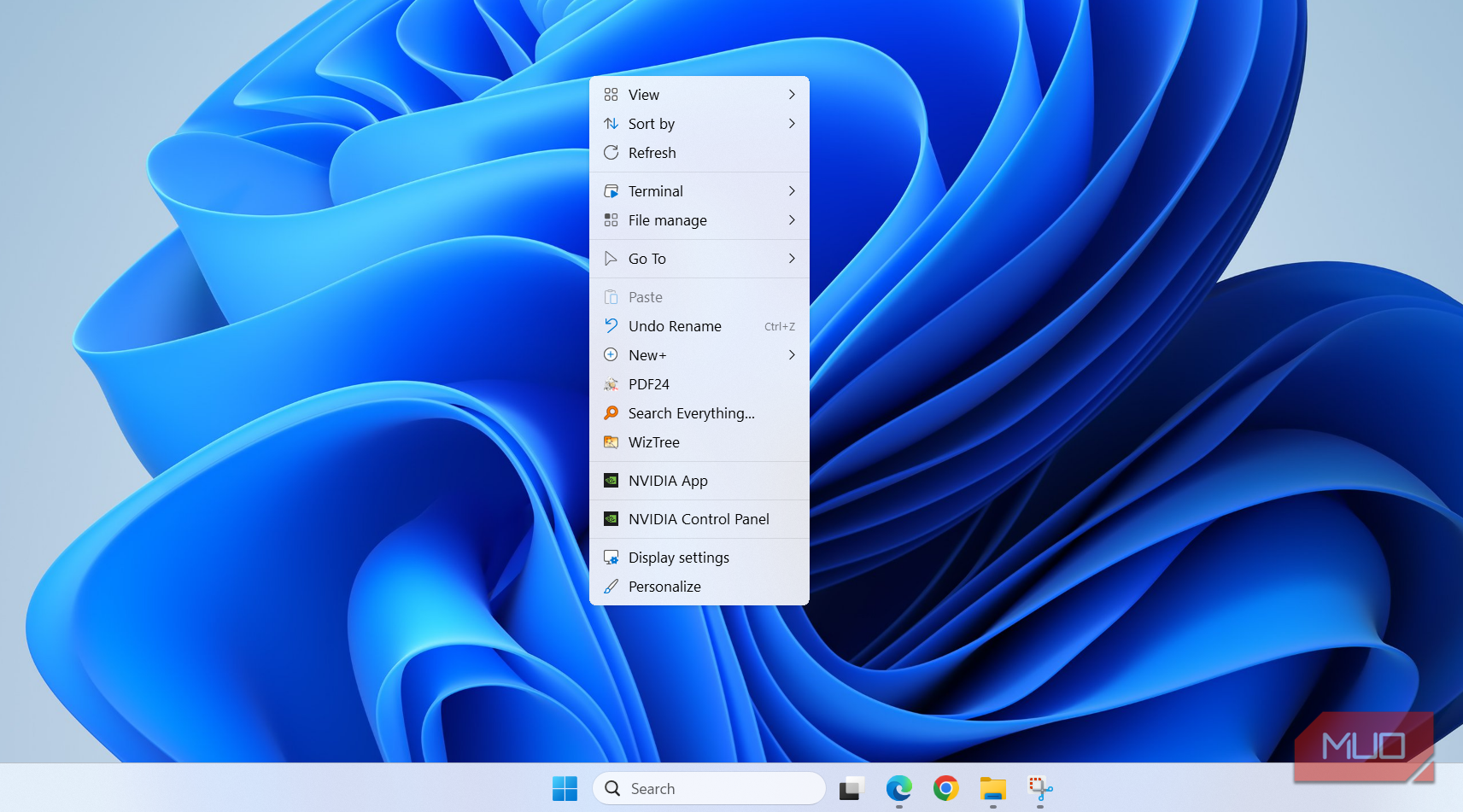Expand the Terminal submenu arrow
The image size is (1463, 812).
click(x=792, y=191)
